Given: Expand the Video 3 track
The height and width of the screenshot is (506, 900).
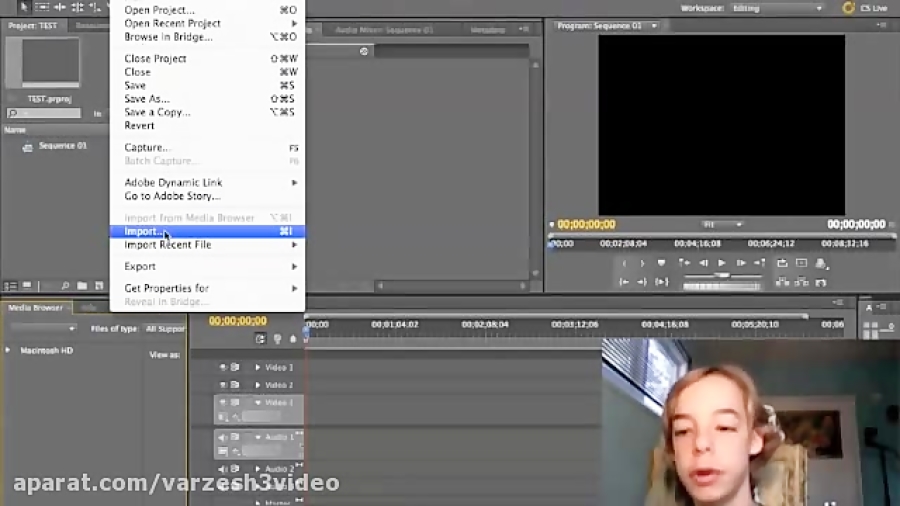Looking at the screenshot, I should coord(258,367).
